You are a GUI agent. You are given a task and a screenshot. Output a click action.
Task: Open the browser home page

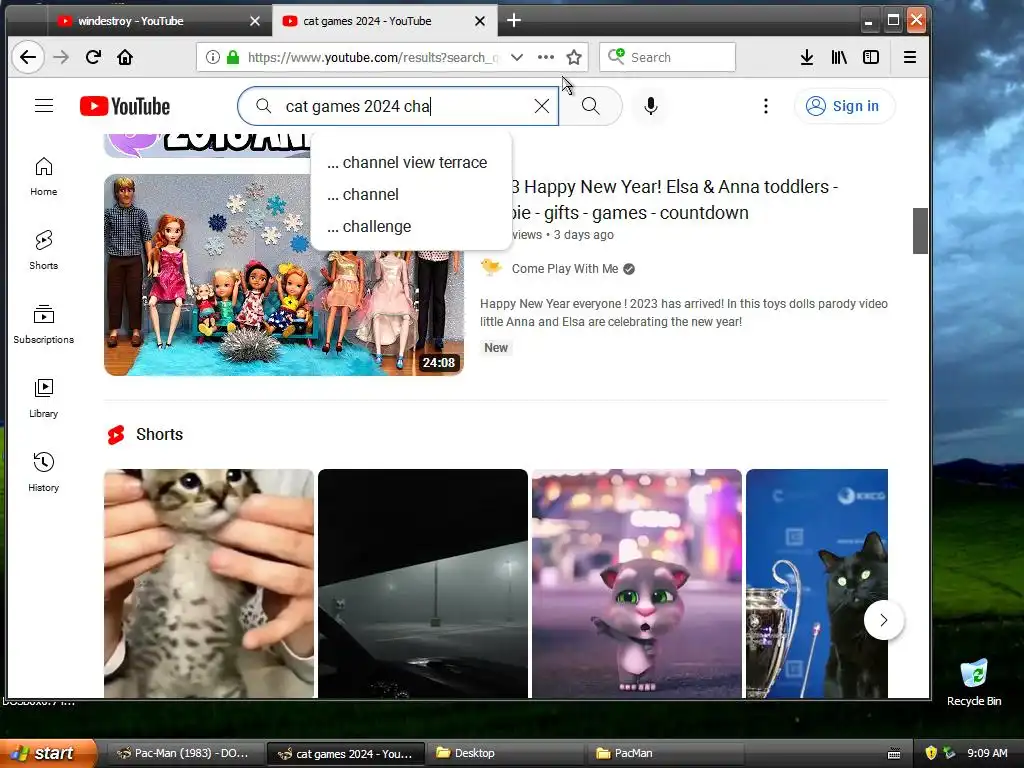click(125, 57)
